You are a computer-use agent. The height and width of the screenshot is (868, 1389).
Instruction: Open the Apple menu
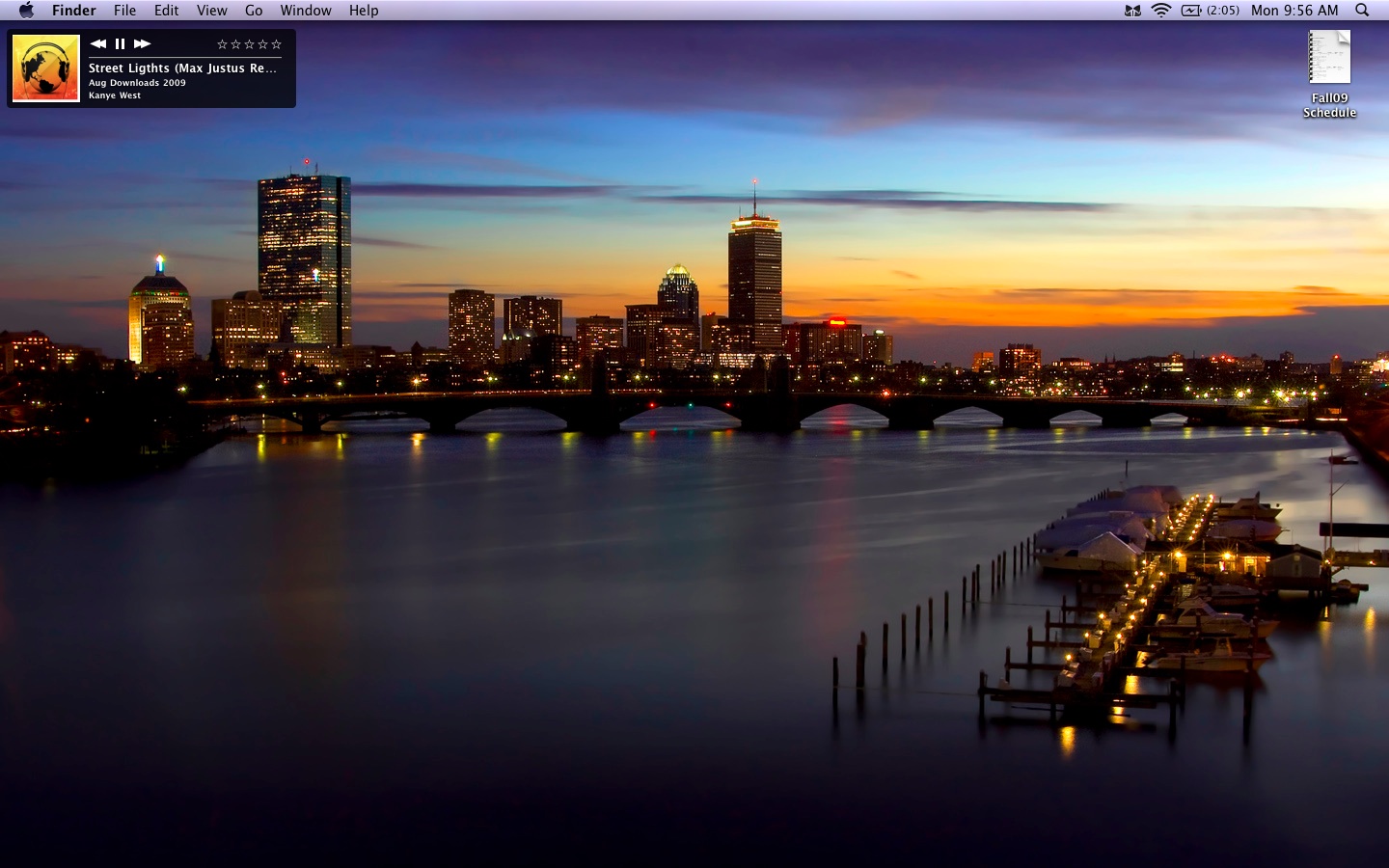point(26,10)
